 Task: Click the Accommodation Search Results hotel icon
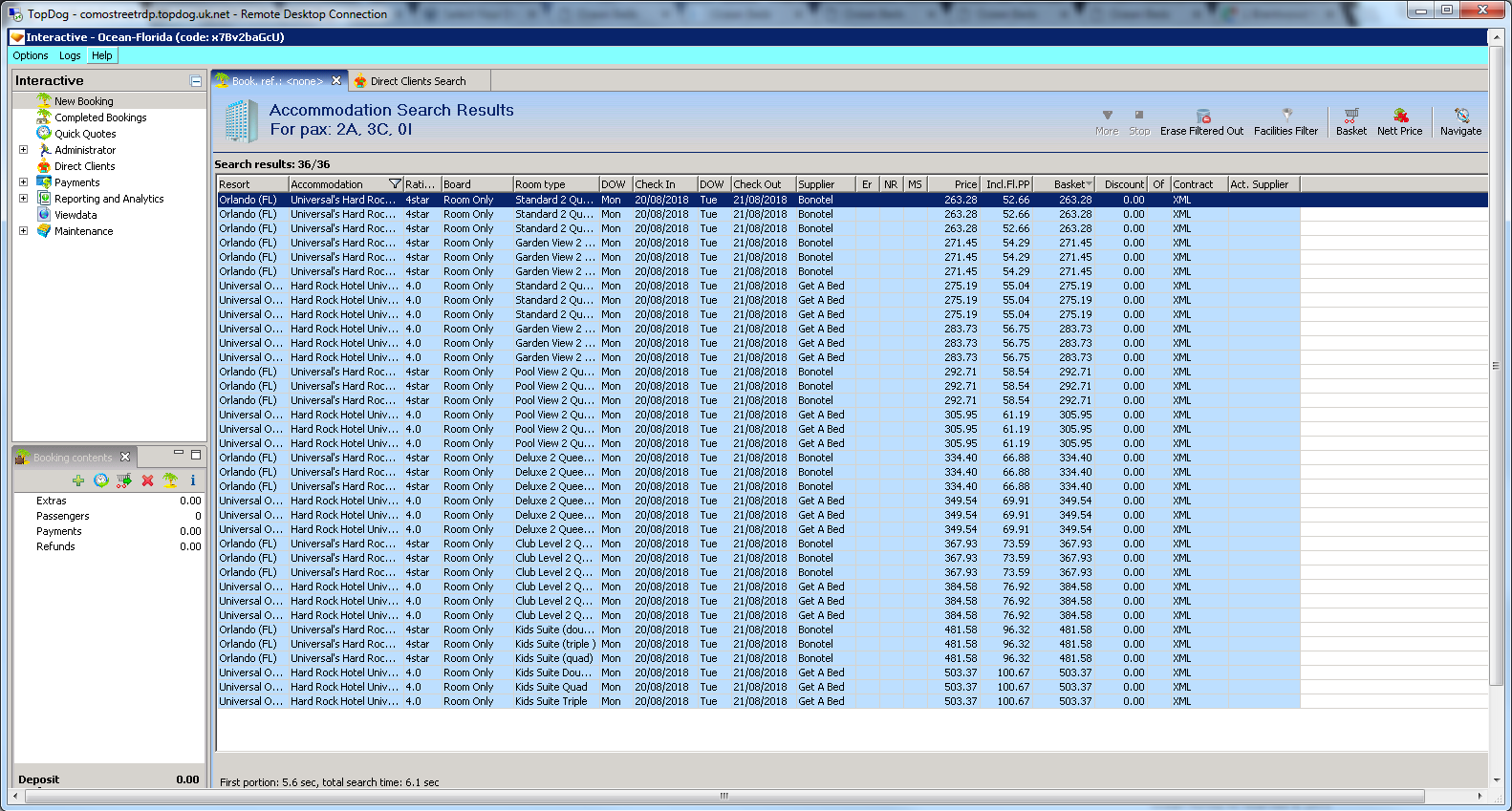coord(242,120)
